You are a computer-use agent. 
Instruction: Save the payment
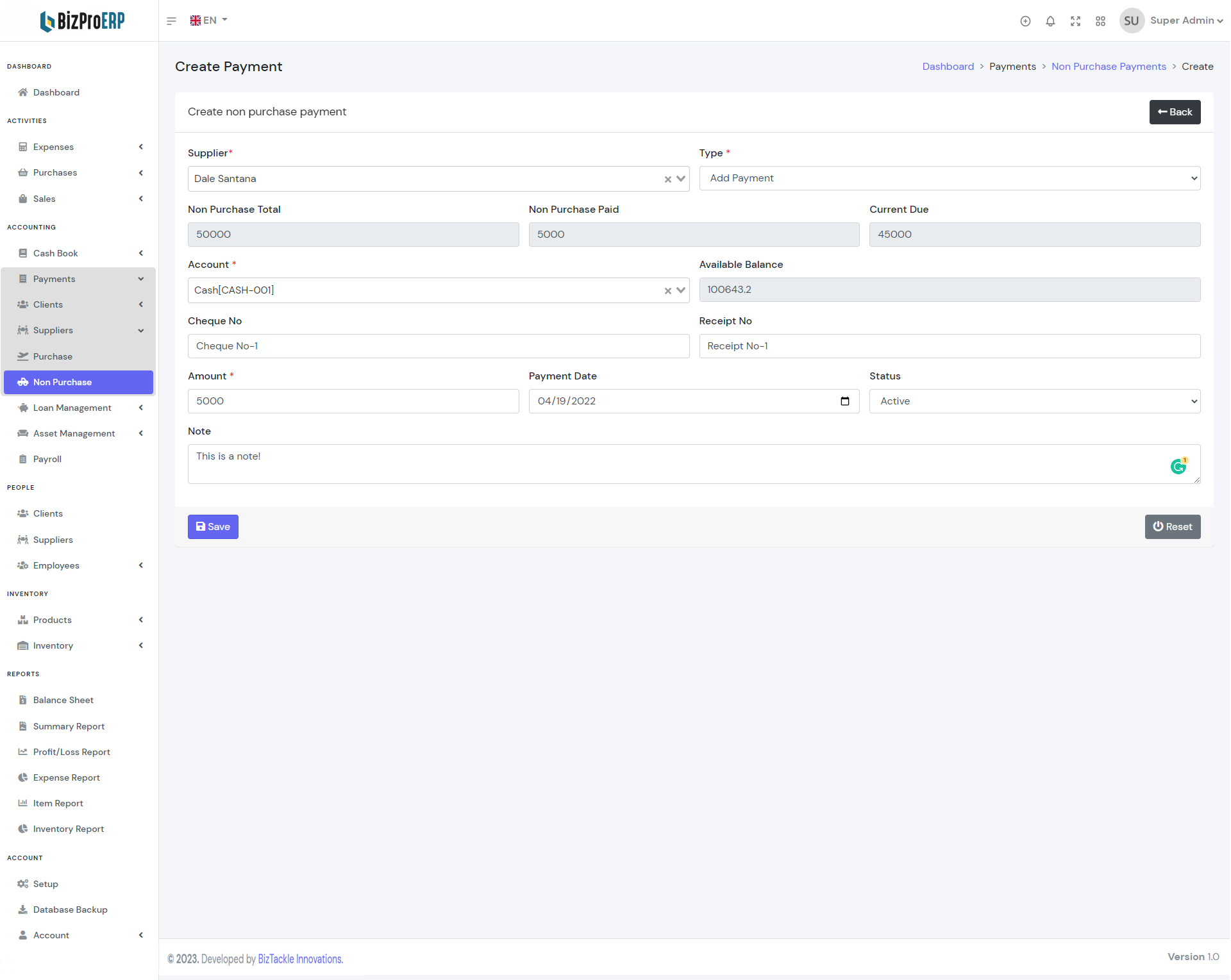pos(213,527)
